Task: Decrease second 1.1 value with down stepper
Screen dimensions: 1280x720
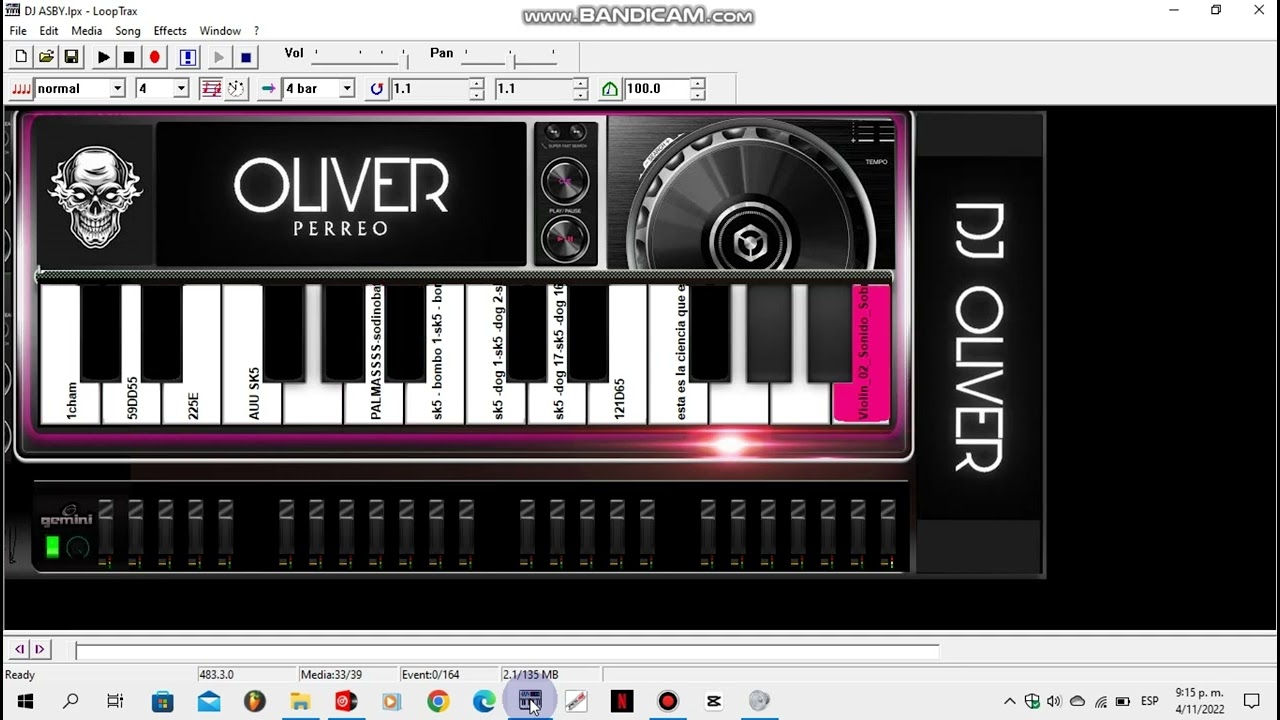Action: [581, 94]
